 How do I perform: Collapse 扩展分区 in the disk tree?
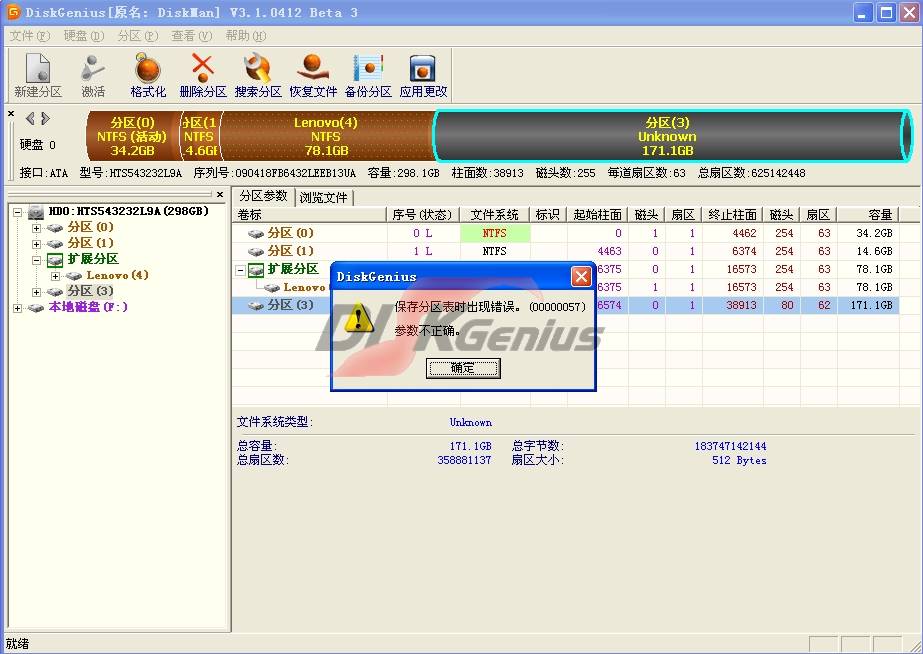(36, 260)
